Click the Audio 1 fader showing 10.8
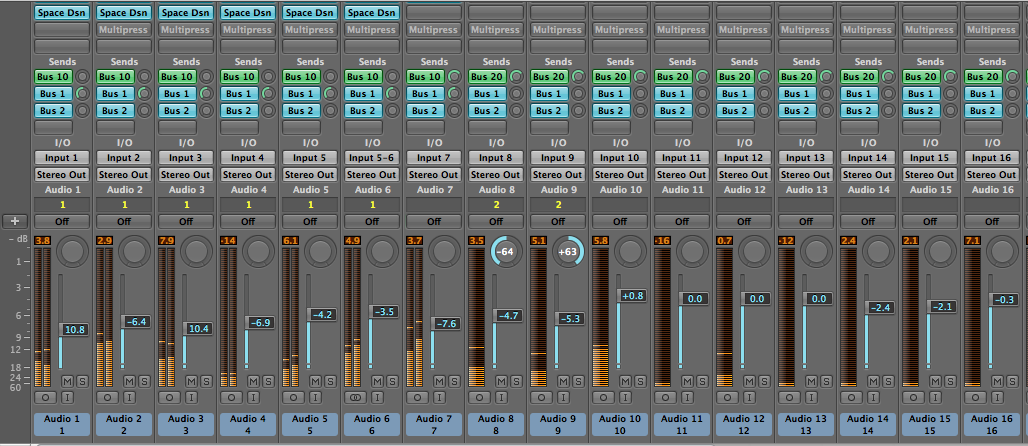This screenshot has width=1028, height=446. (x=73, y=330)
